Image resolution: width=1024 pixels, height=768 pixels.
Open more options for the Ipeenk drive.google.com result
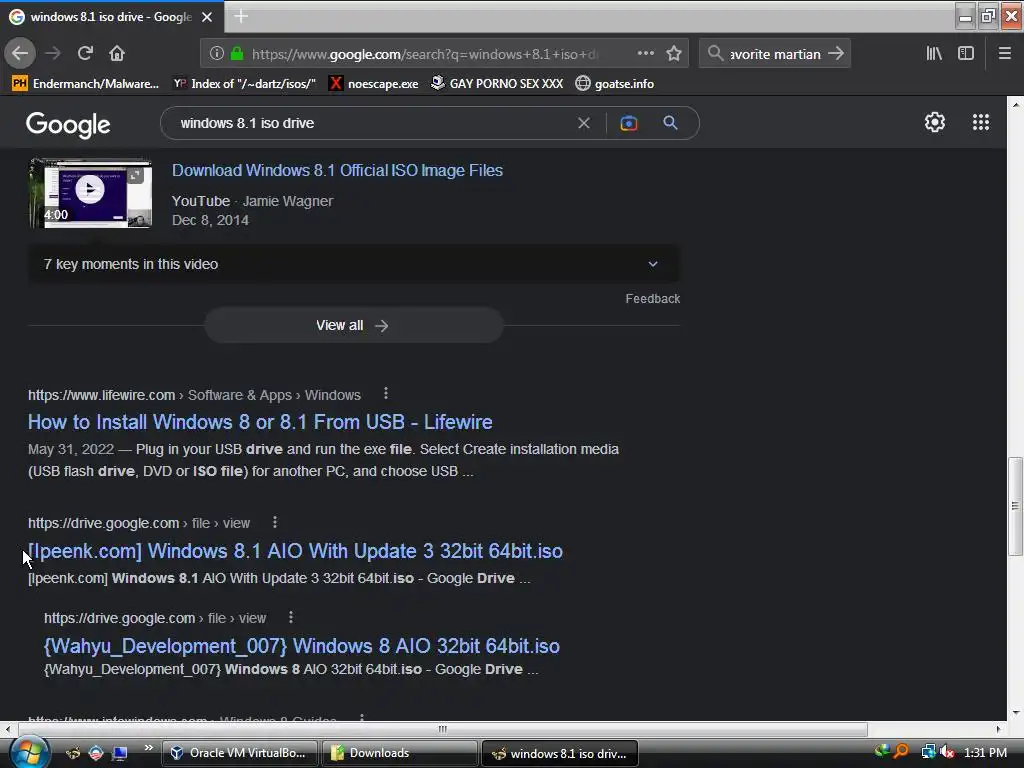tap(275, 522)
